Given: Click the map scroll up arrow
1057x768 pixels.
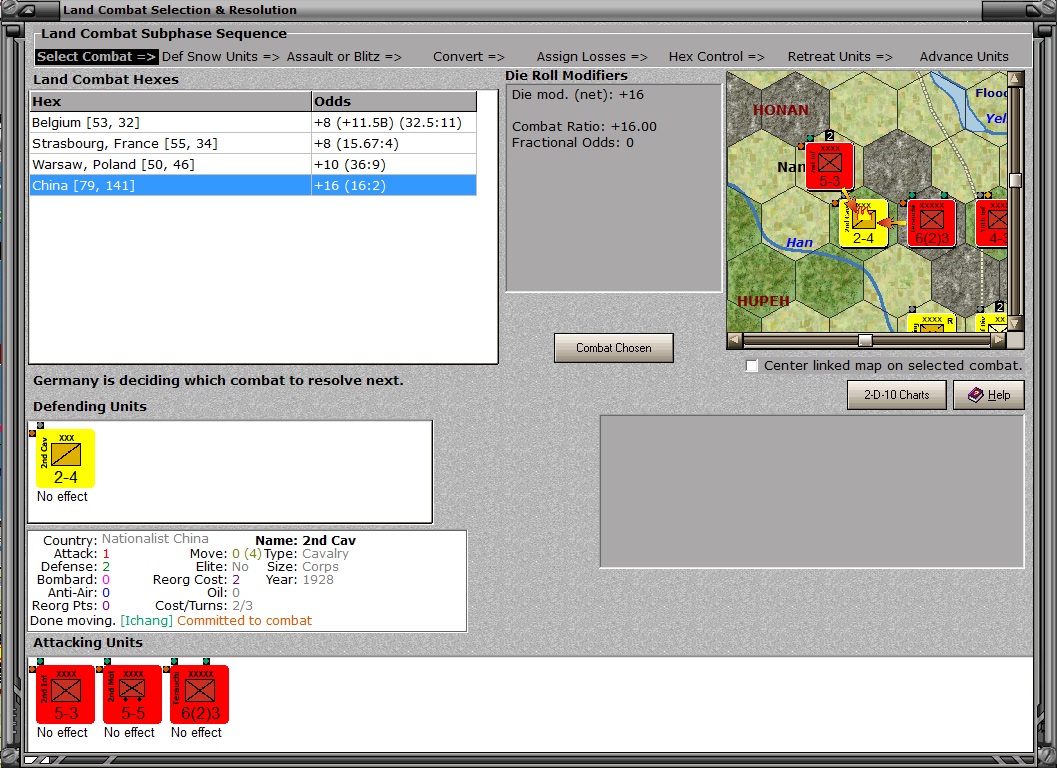Looking at the screenshot, I should pyautogui.click(x=1015, y=79).
